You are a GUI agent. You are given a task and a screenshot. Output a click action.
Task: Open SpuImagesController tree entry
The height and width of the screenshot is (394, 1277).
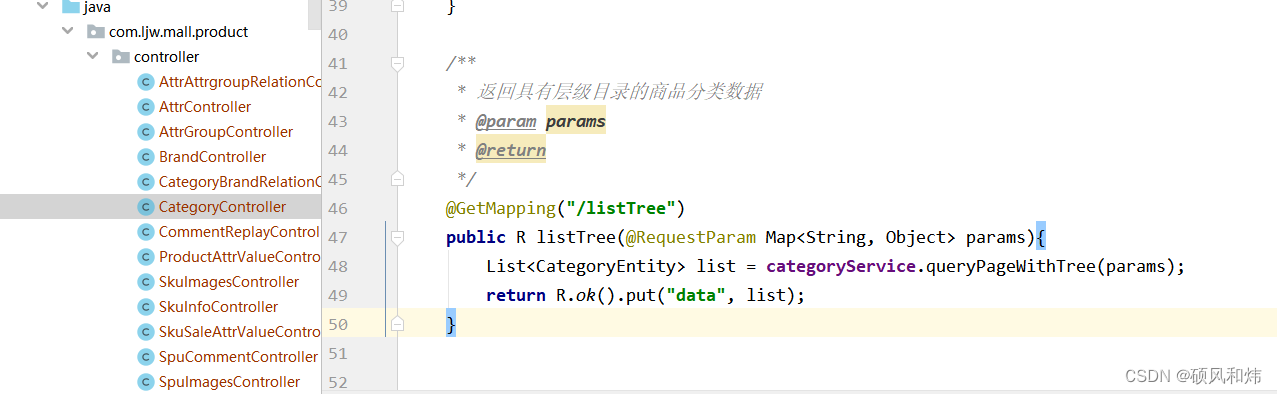pyautogui.click(x=230, y=381)
